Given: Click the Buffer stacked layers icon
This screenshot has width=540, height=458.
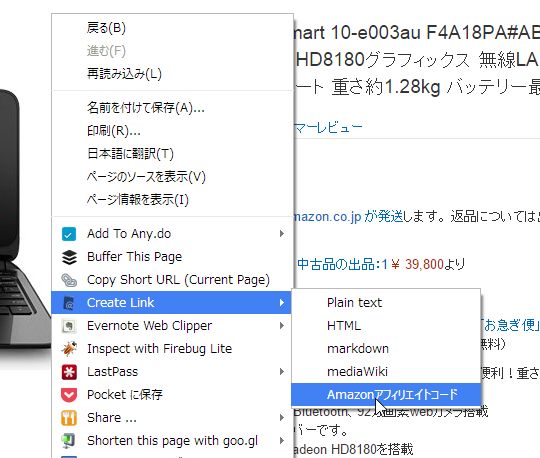Looking at the screenshot, I should tap(69, 257).
